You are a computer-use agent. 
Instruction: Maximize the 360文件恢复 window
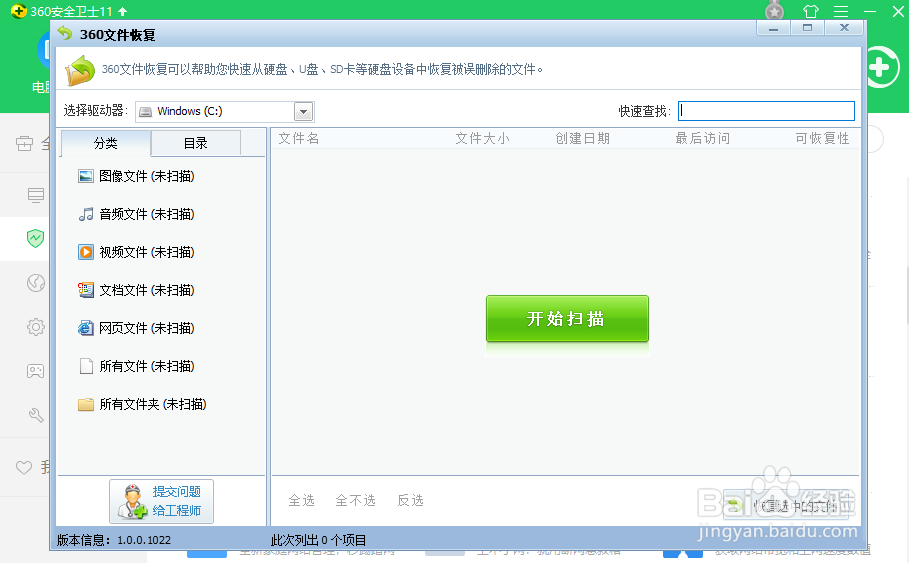807,27
